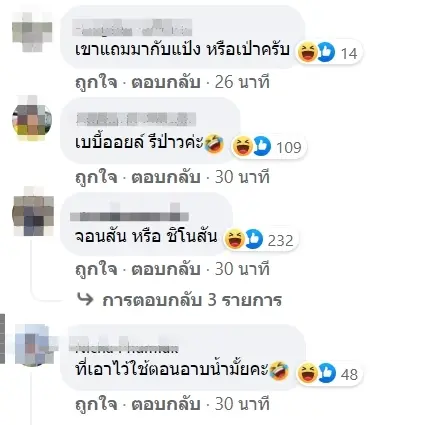The width and height of the screenshot is (439, 425).
Task: Reply to the comment posted 26 นาที ago
Action: coord(165,82)
